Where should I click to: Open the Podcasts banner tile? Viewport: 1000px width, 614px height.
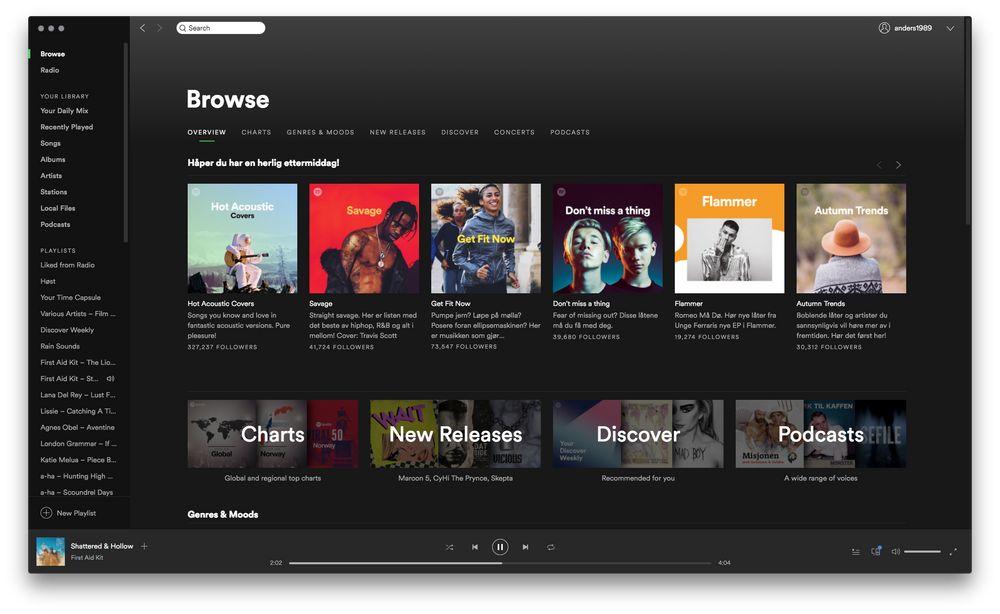[821, 434]
